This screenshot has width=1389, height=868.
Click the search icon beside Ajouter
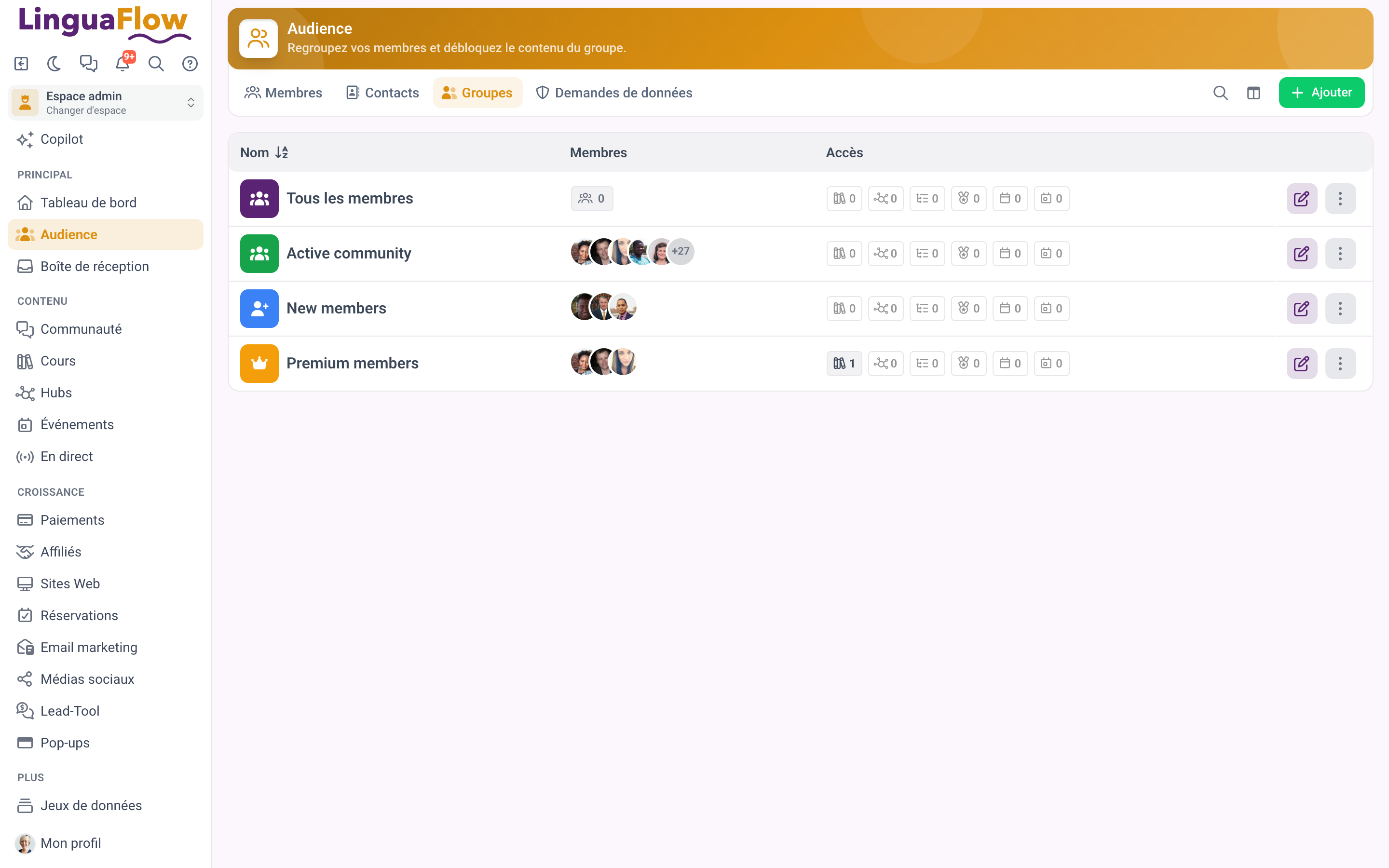[x=1220, y=93]
